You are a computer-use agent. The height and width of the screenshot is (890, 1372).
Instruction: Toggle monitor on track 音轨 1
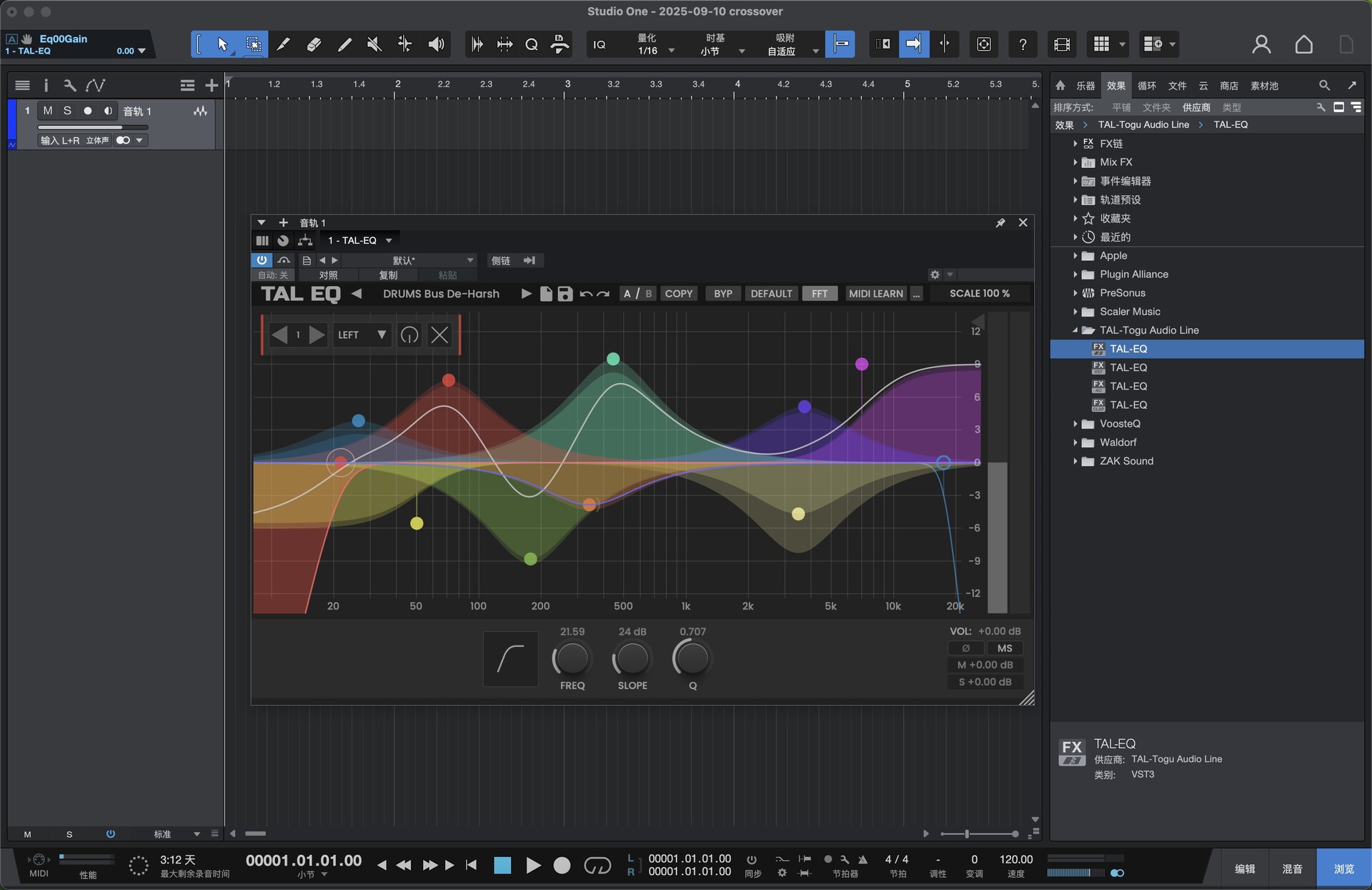pyautogui.click(x=108, y=111)
